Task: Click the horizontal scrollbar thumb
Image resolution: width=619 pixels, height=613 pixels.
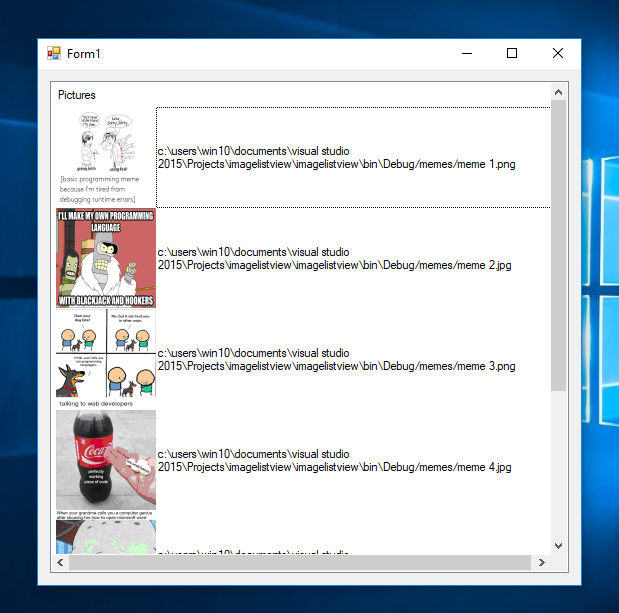Action: (x=300, y=562)
